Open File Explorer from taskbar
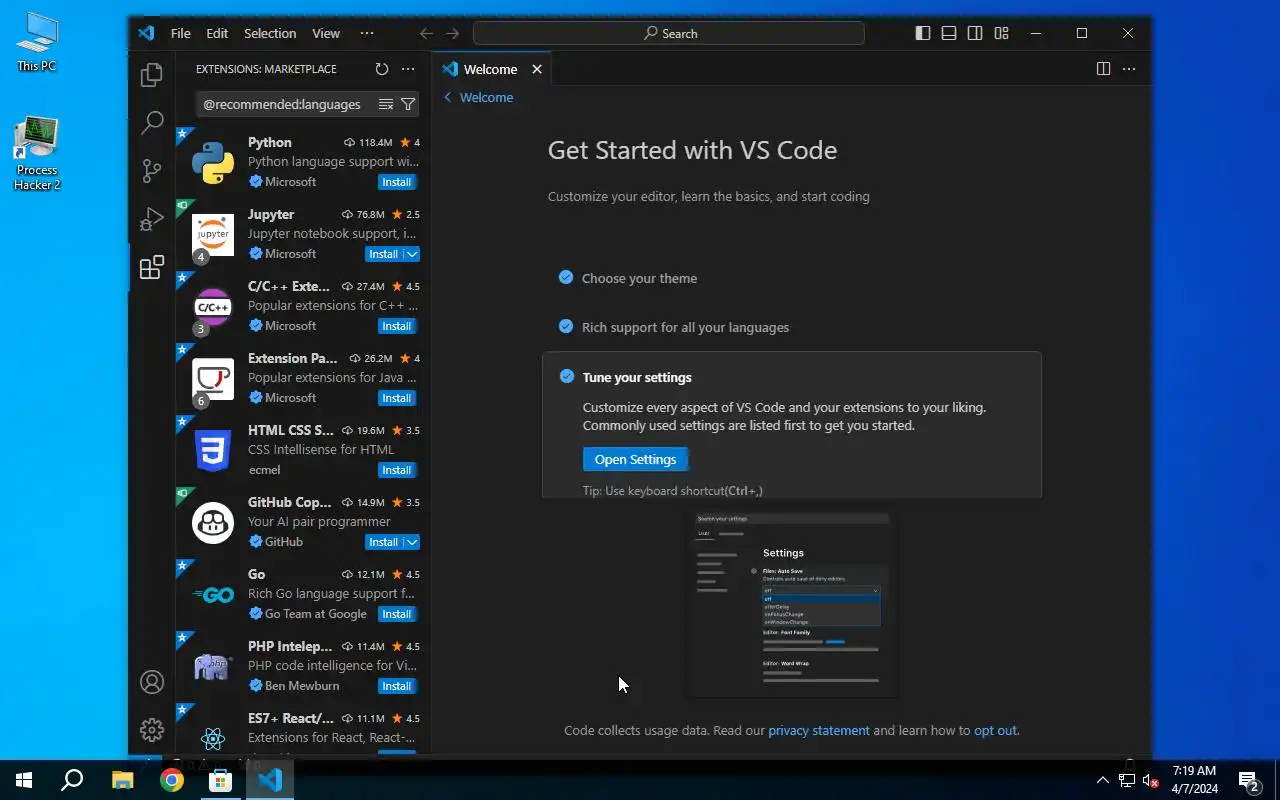The image size is (1280, 800). point(122,780)
